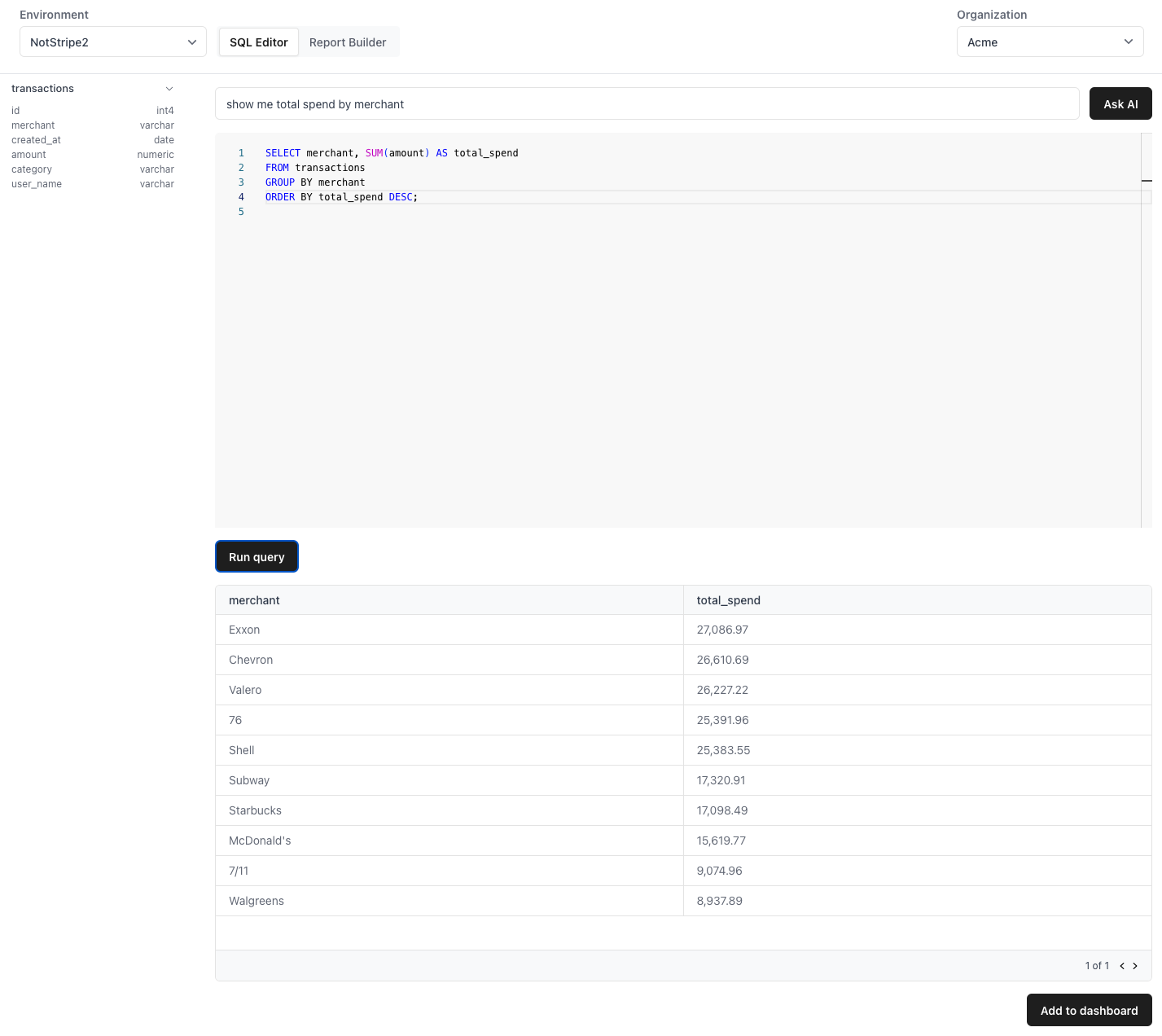Run the SQL query
The width and height of the screenshot is (1162, 1036).
pyautogui.click(x=257, y=556)
